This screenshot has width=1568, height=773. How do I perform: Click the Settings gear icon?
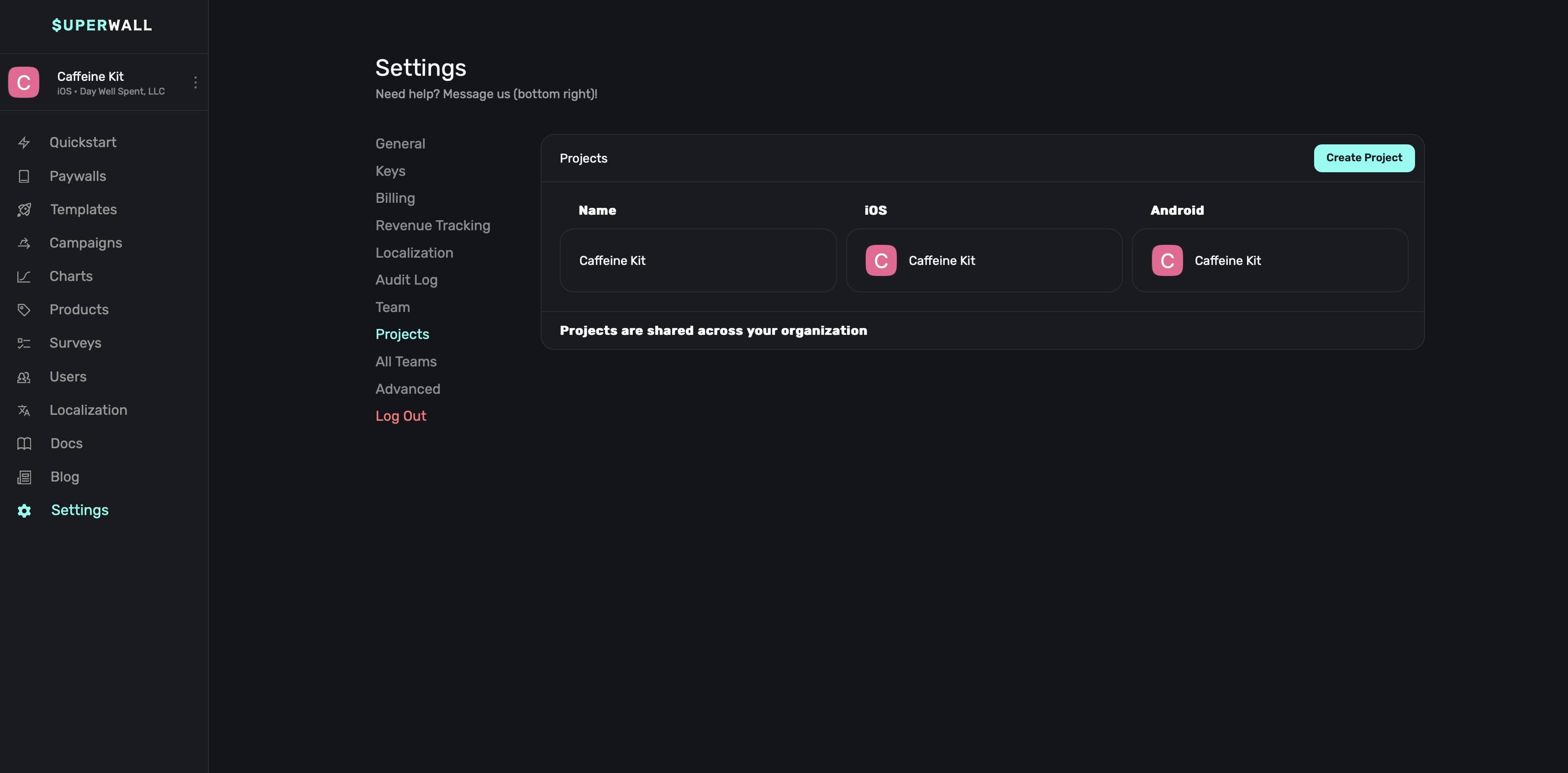coord(24,510)
